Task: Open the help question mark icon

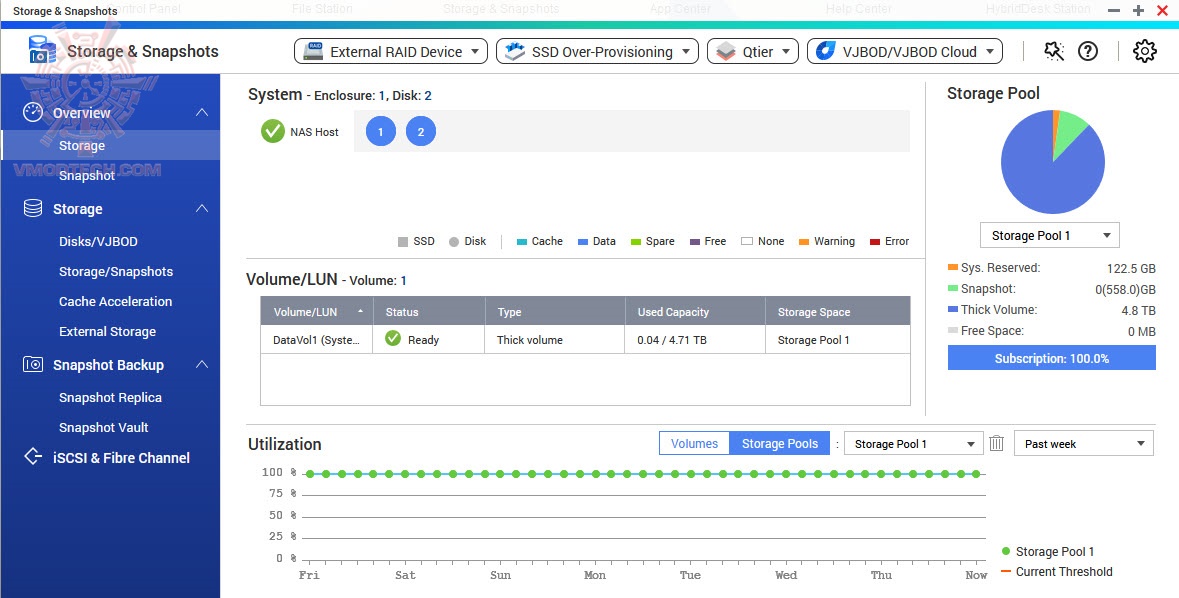Action: click(1088, 51)
